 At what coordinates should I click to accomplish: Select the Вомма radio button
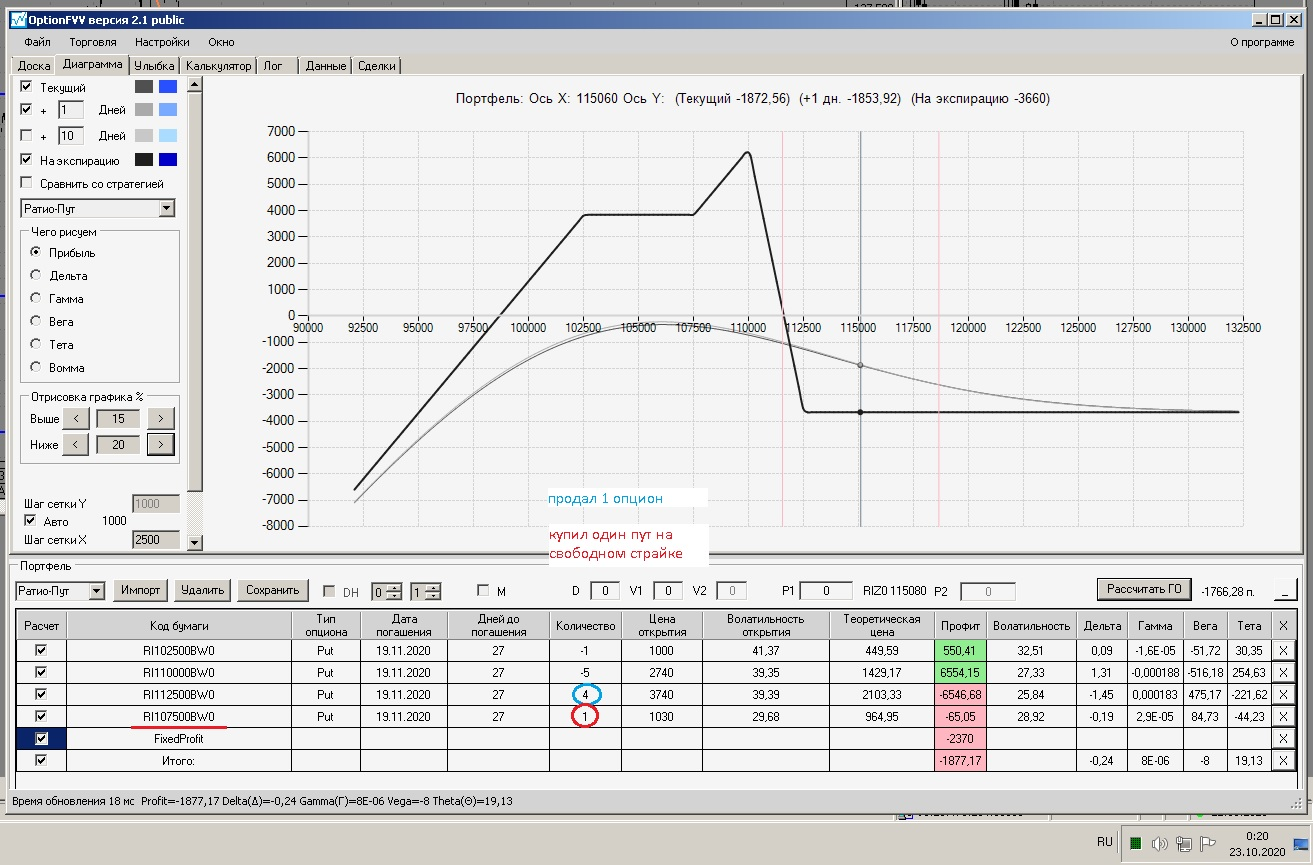click(37, 368)
